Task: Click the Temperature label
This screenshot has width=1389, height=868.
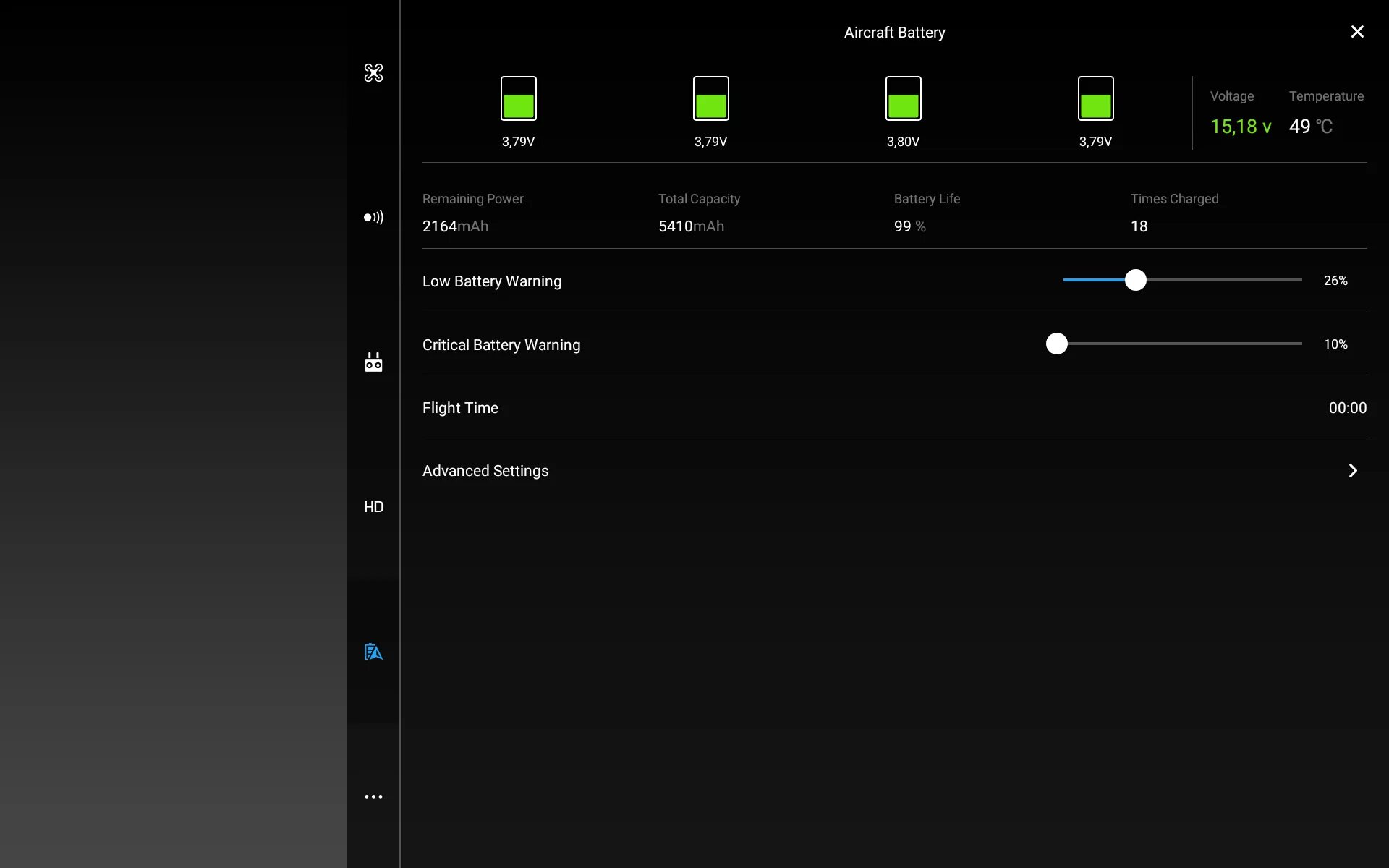Action: (x=1326, y=96)
